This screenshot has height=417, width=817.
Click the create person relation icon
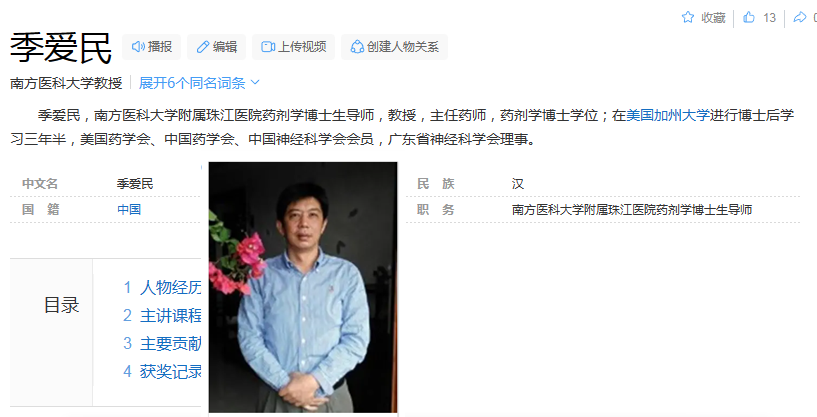coord(357,47)
